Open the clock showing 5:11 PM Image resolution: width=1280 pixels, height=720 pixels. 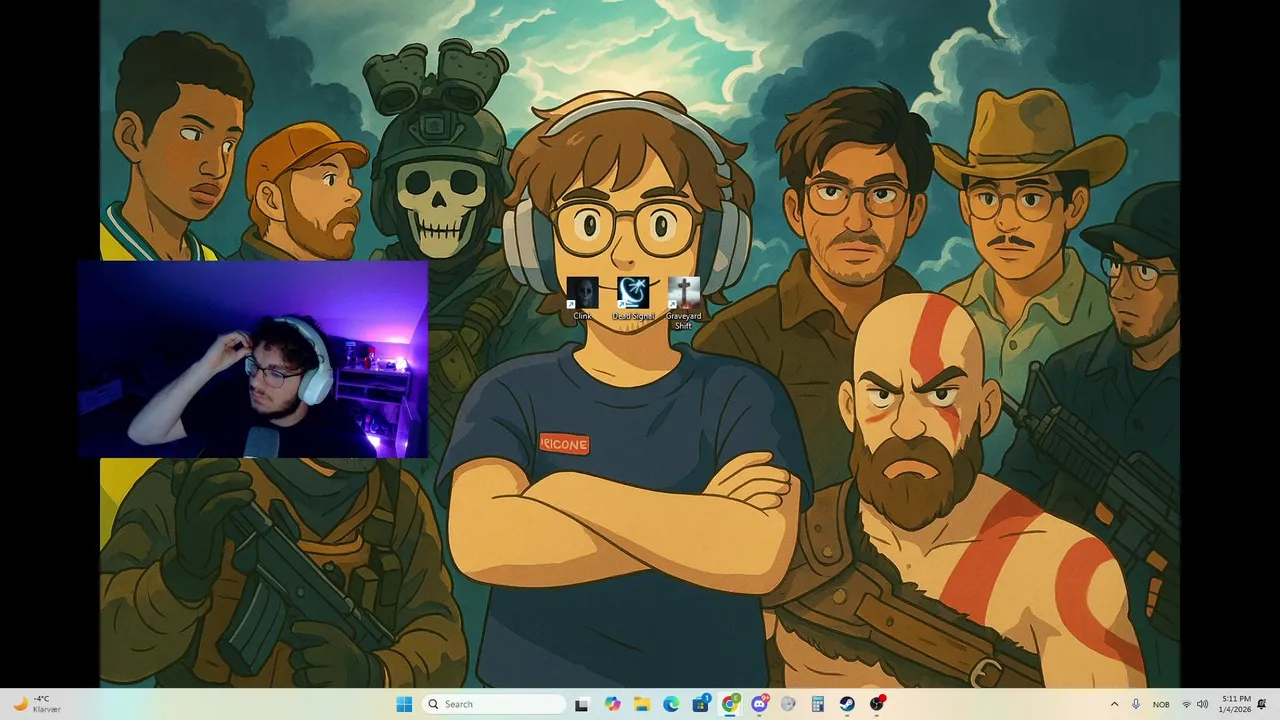(x=1236, y=704)
